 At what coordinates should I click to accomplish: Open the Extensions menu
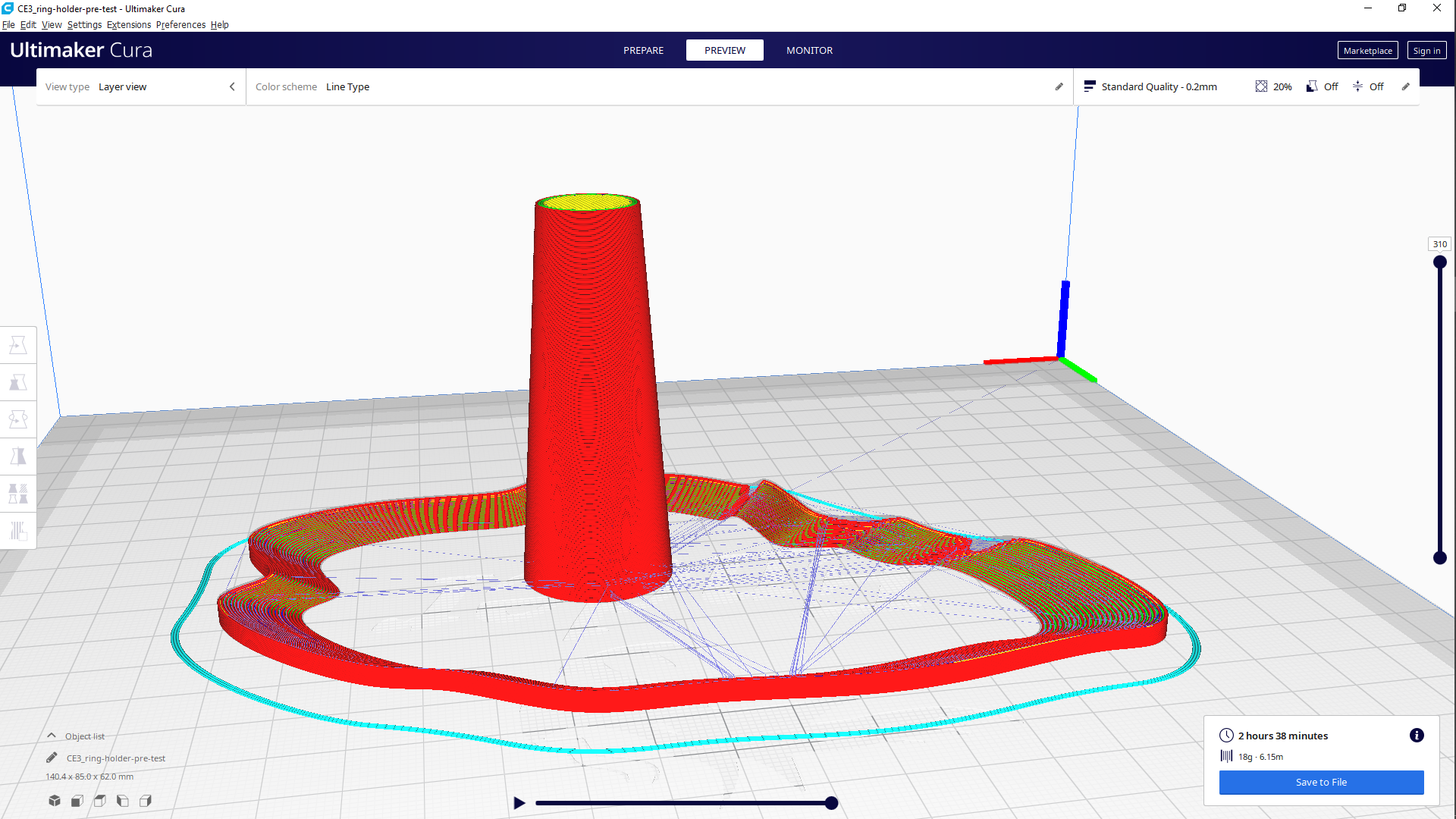[x=128, y=25]
